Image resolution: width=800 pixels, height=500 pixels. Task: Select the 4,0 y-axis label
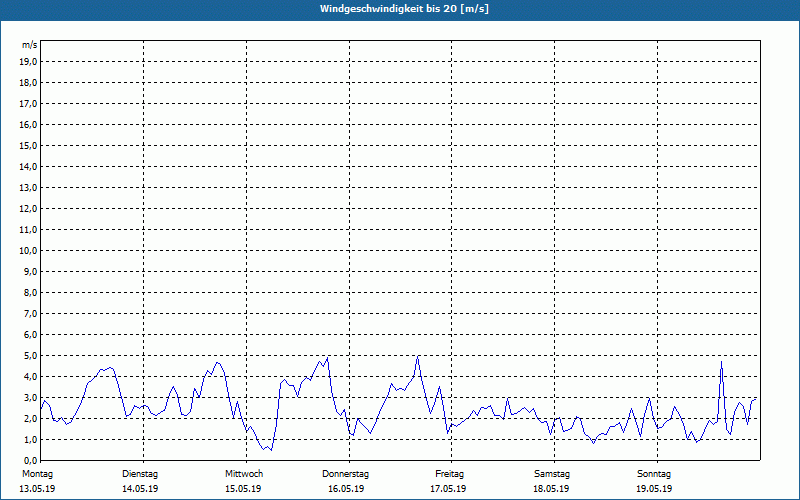click(30, 377)
